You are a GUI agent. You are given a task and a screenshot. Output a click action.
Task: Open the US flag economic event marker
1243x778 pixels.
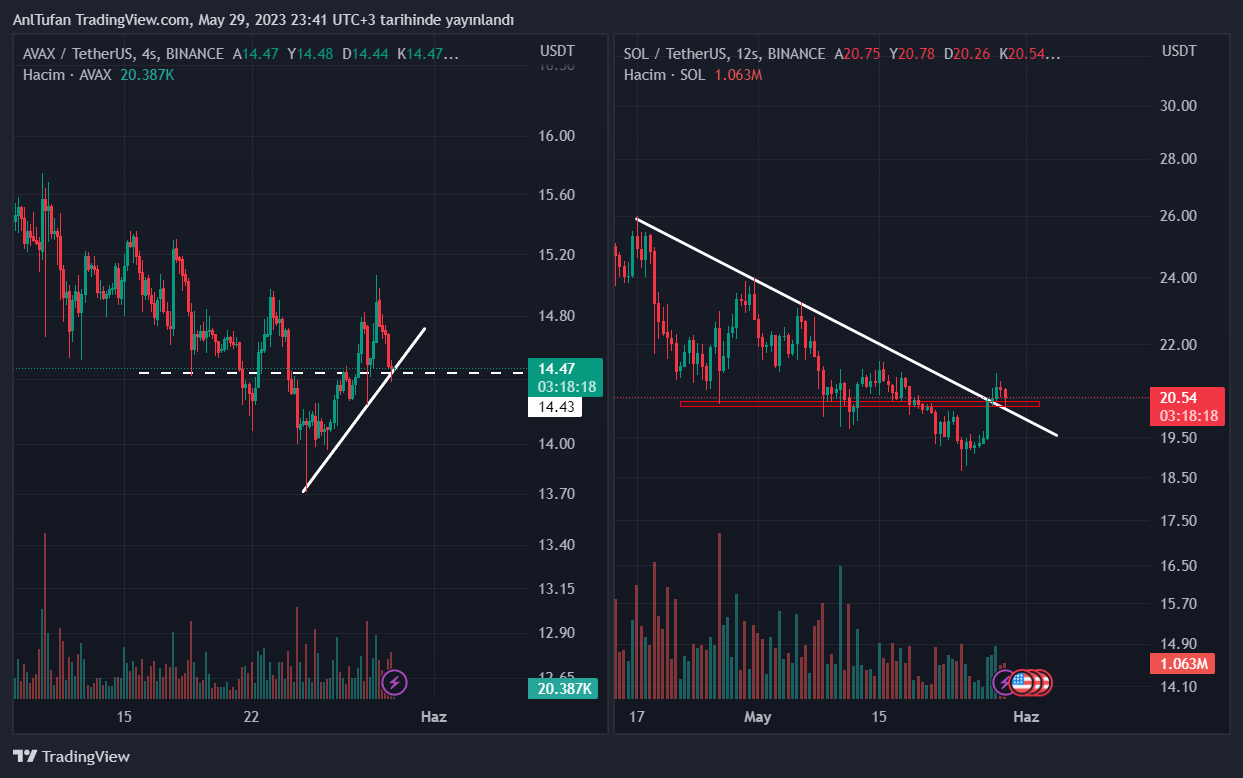click(x=1021, y=683)
